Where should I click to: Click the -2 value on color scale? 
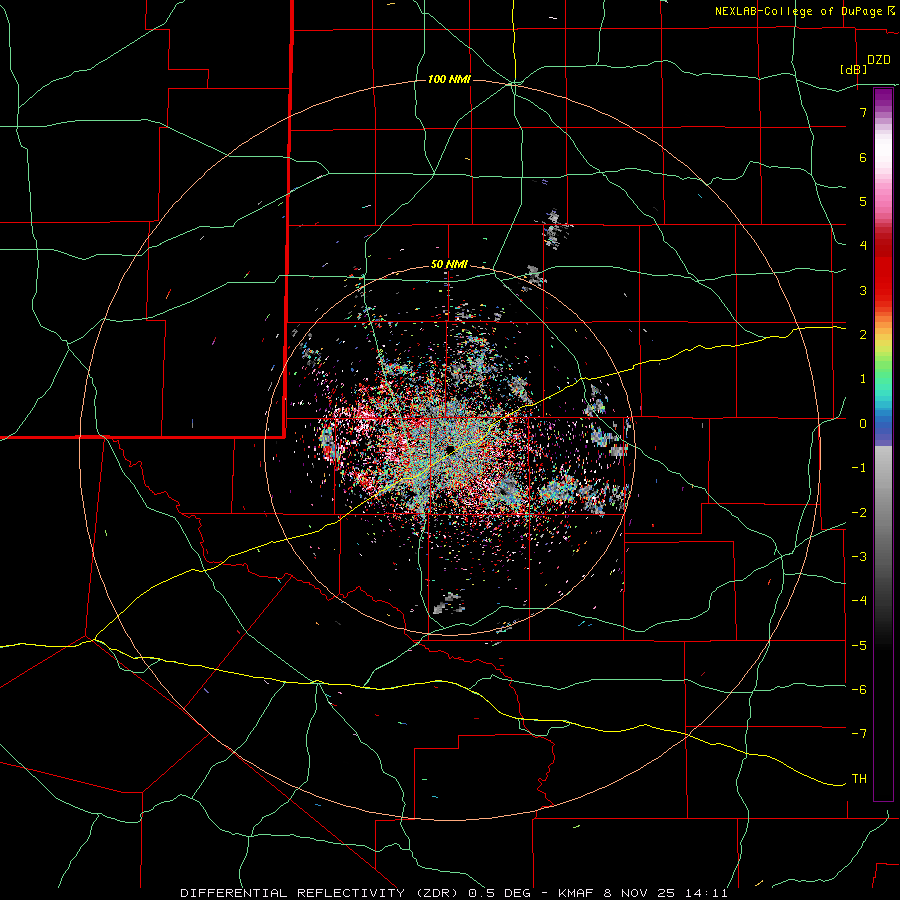click(x=859, y=512)
